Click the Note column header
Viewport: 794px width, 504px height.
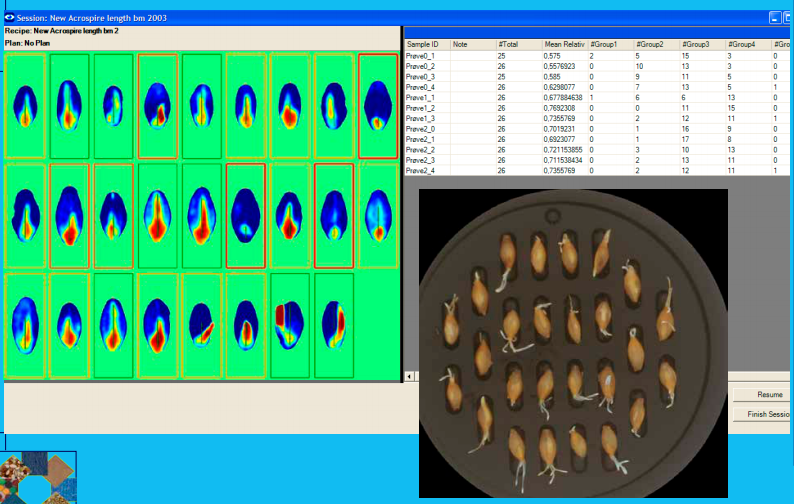pos(472,44)
